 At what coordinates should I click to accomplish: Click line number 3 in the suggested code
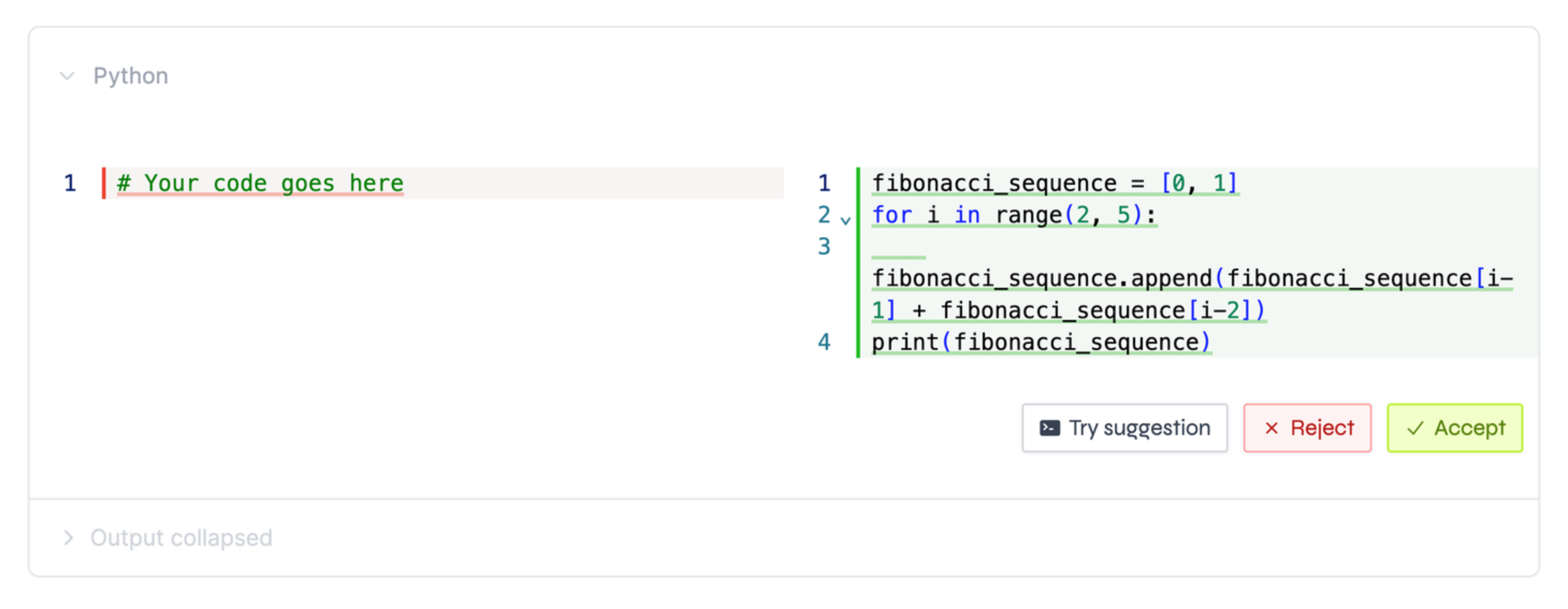pyautogui.click(x=824, y=247)
